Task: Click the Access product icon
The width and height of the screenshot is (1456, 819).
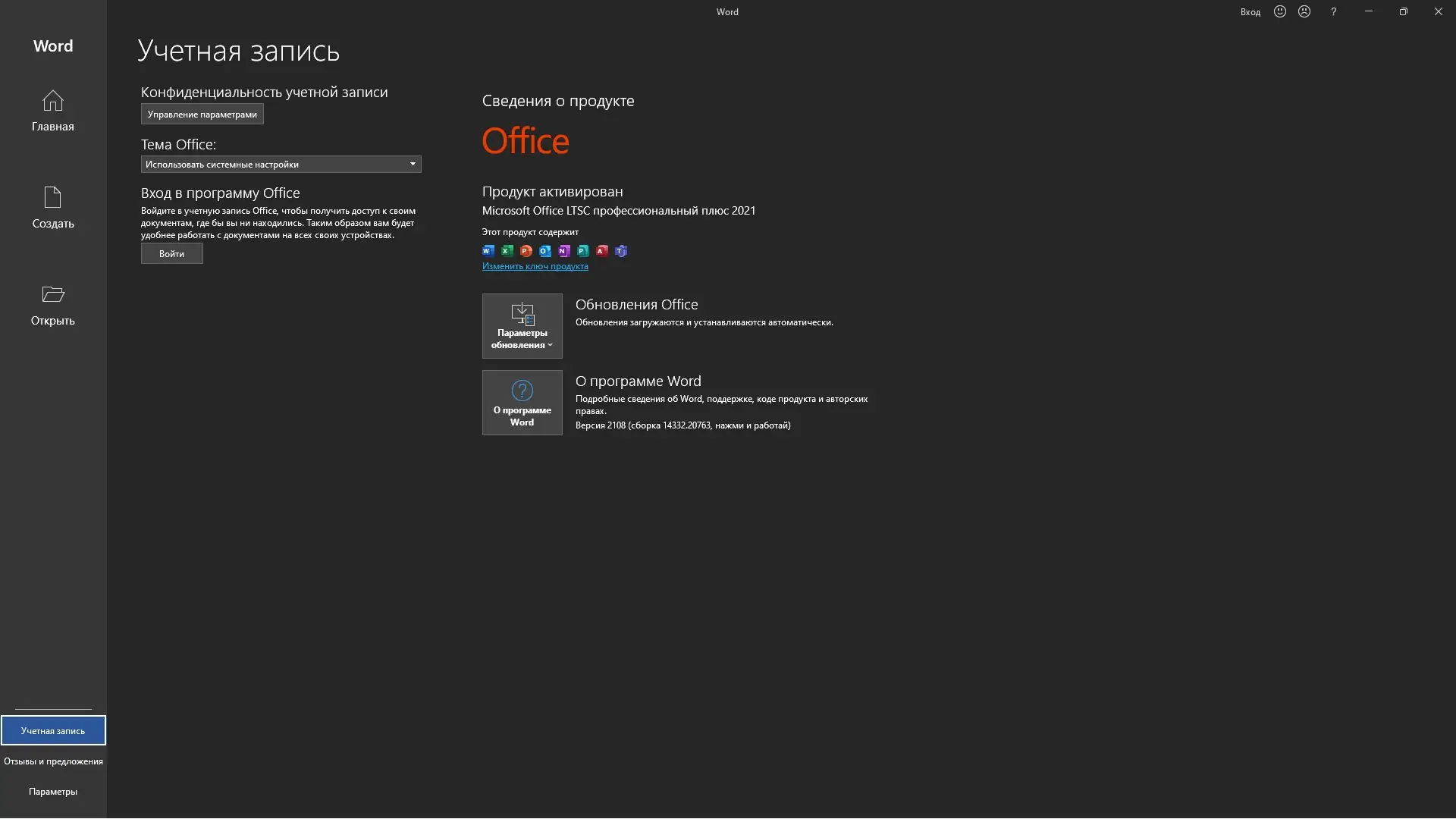Action: [602, 251]
